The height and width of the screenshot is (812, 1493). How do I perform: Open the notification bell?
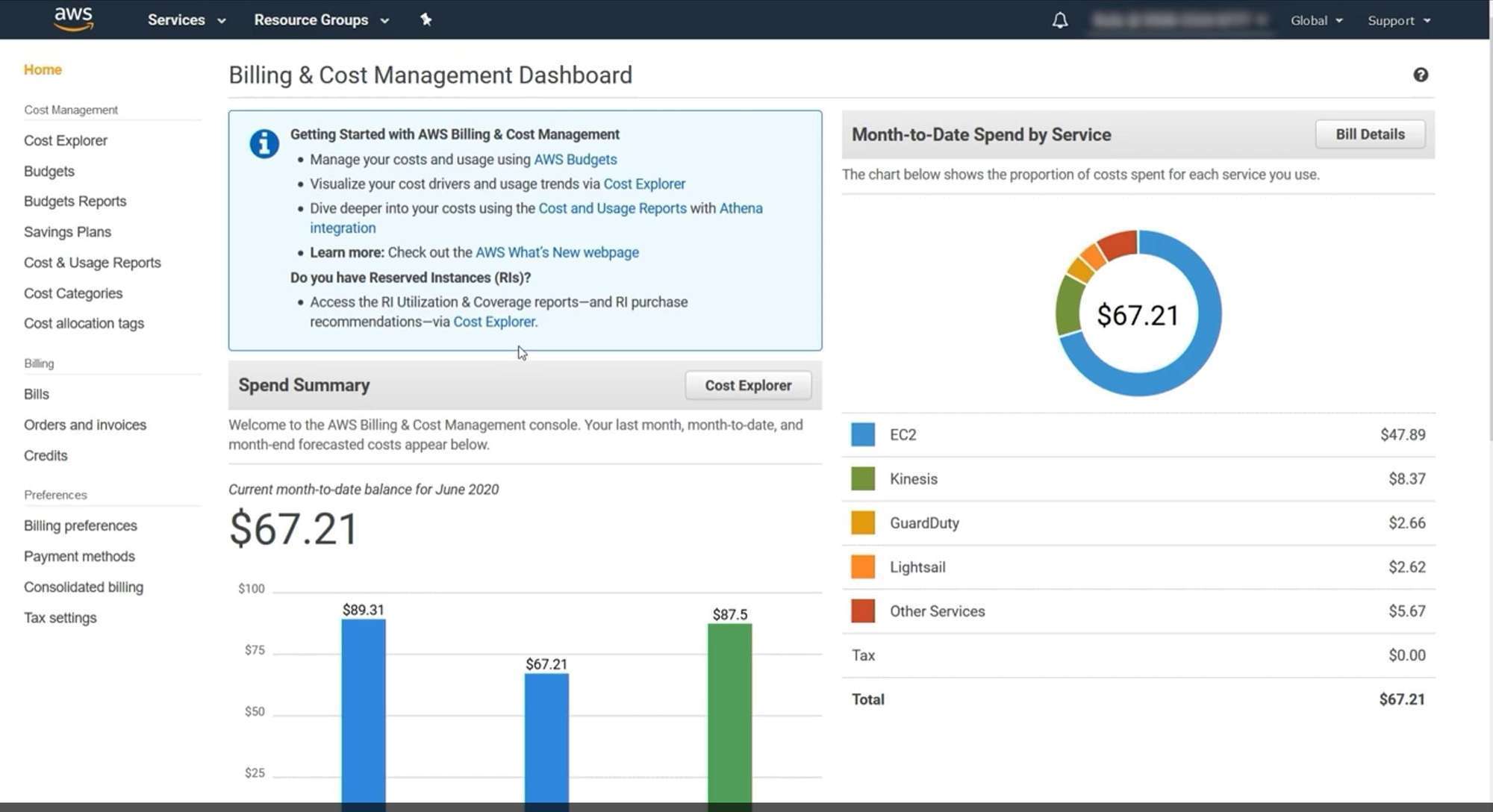tap(1059, 20)
